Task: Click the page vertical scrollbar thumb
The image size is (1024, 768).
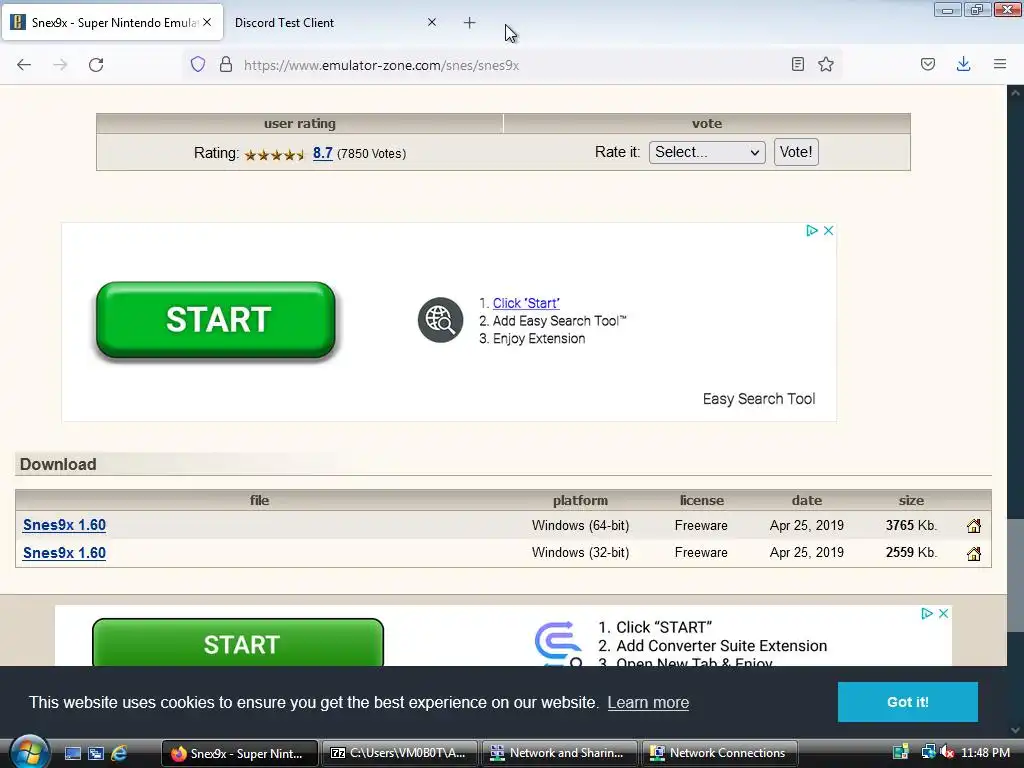Action: [x=1016, y=575]
